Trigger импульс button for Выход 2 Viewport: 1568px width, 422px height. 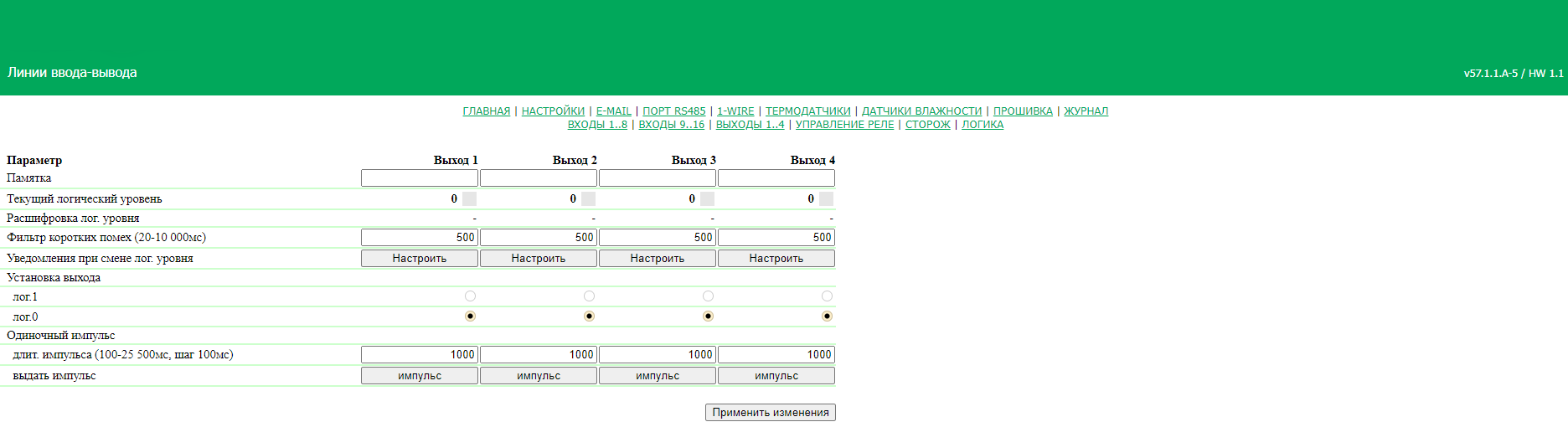point(539,376)
